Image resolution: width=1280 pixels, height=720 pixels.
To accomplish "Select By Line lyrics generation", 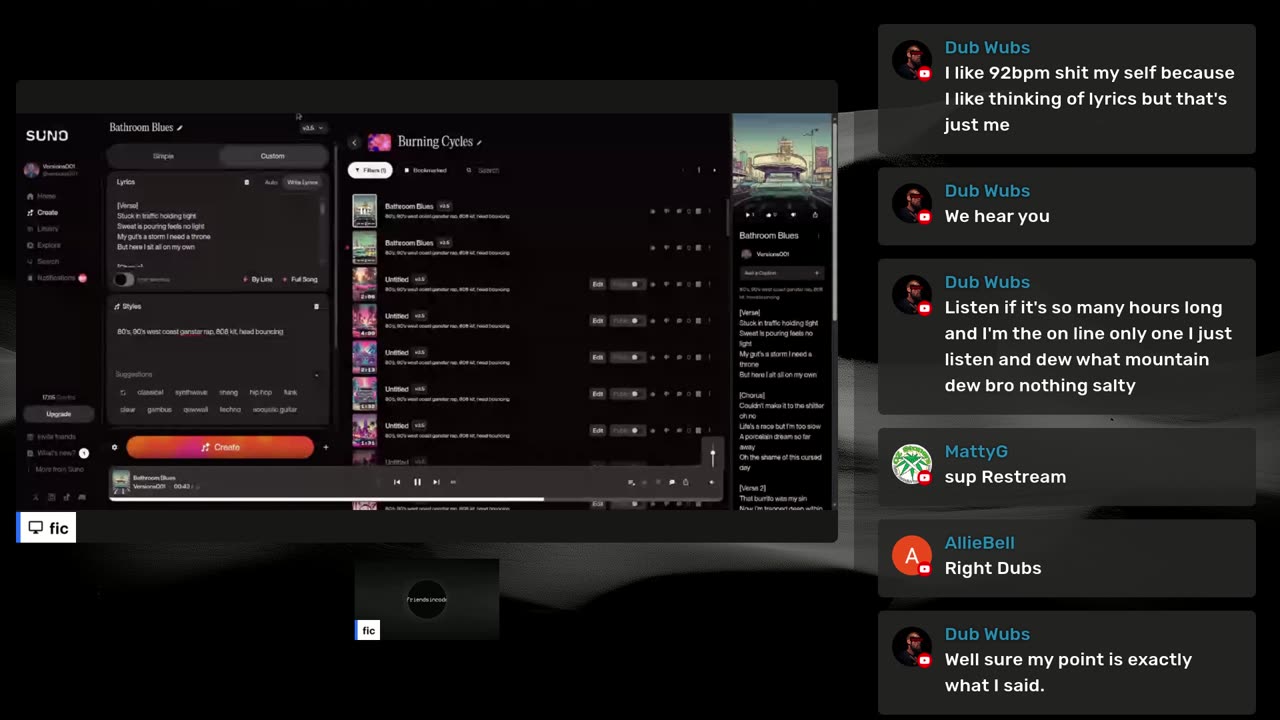I will [x=258, y=280].
